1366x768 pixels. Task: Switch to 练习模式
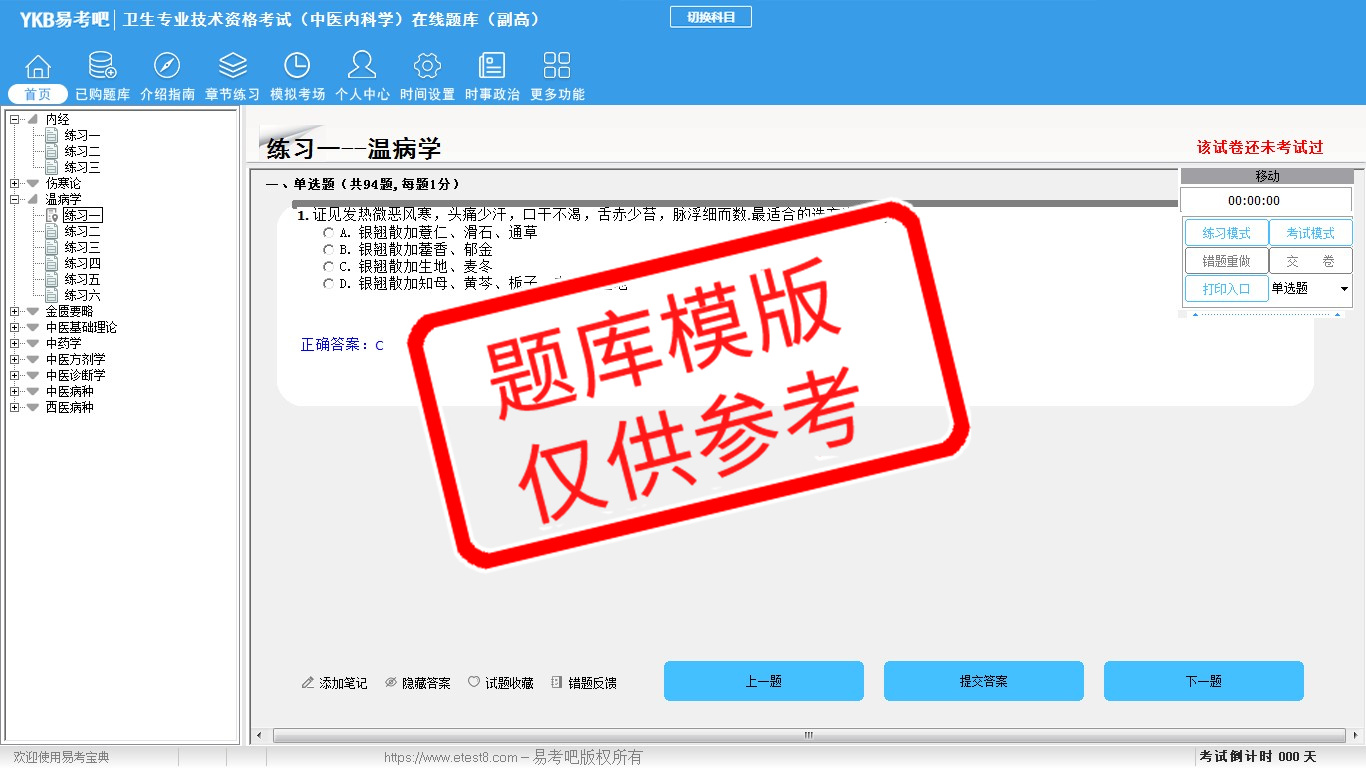[x=1226, y=233]
